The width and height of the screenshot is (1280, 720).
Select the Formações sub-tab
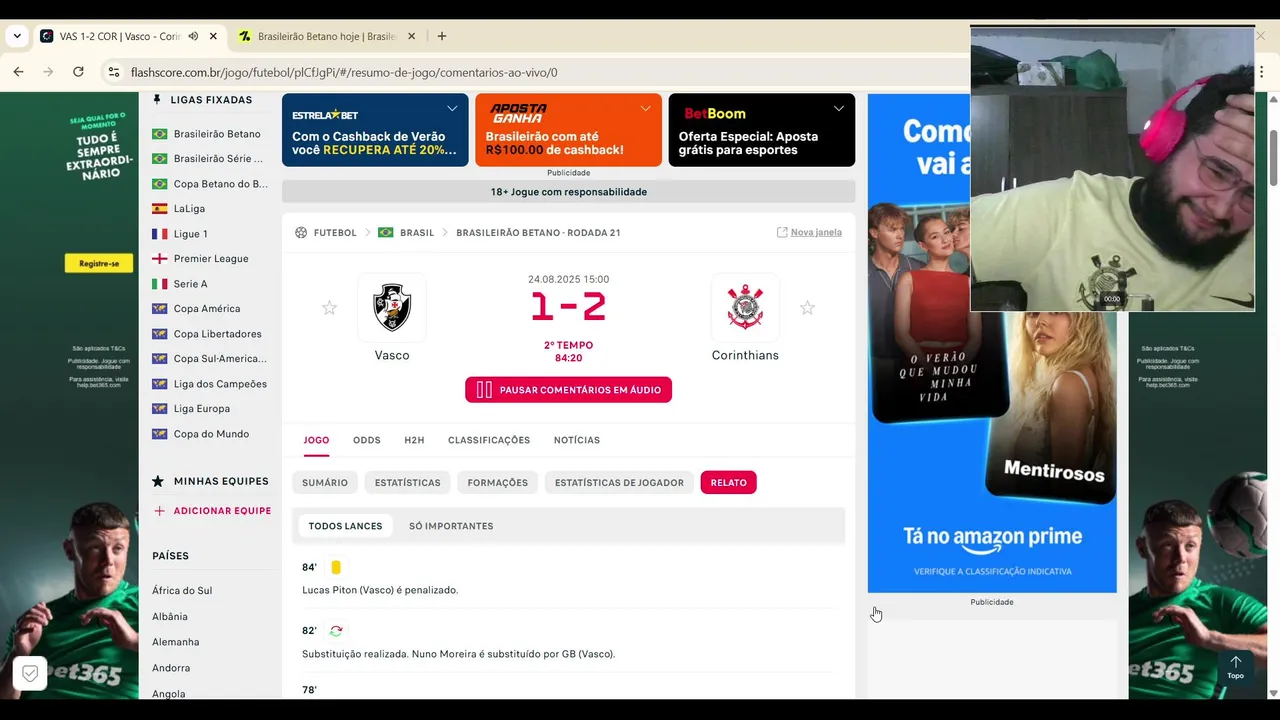click(497, 483)
